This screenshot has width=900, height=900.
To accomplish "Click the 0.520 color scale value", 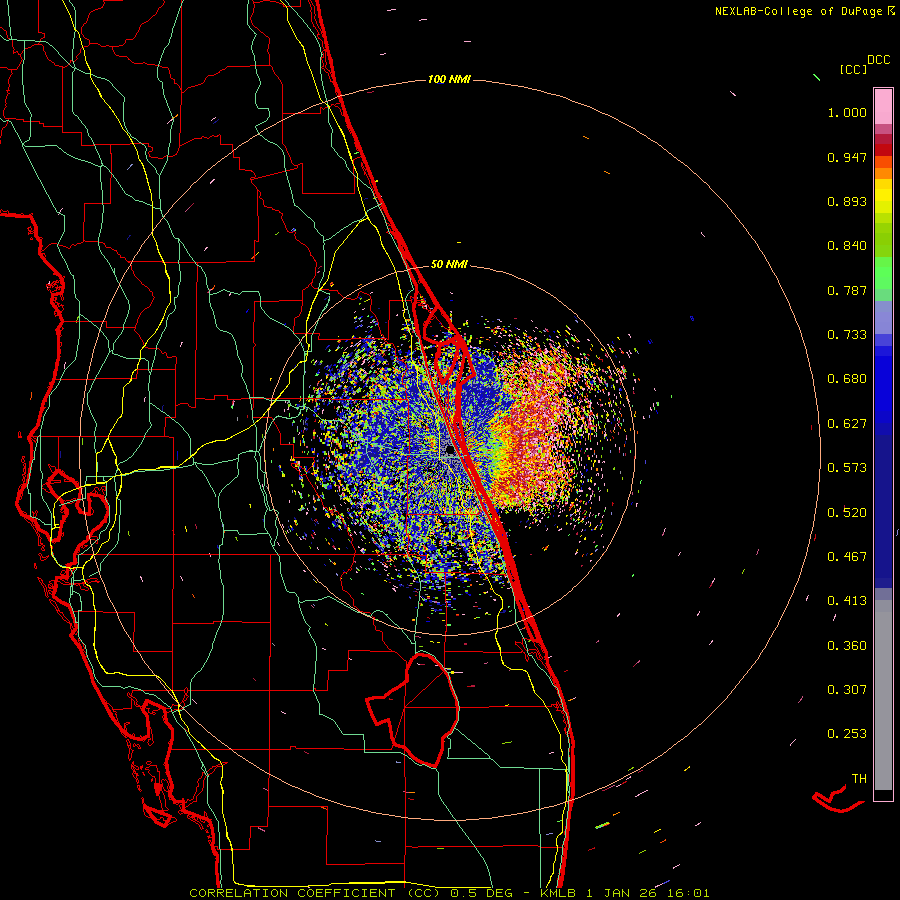I will click(x=847, y=513).
